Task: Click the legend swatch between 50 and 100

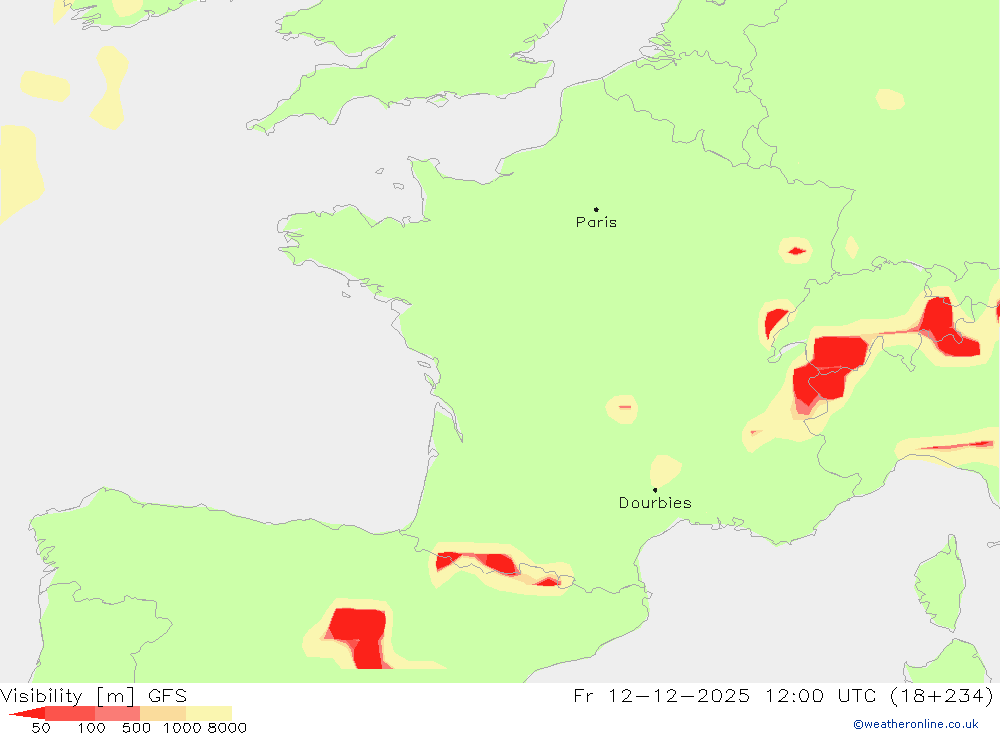Action: point(70,713)
